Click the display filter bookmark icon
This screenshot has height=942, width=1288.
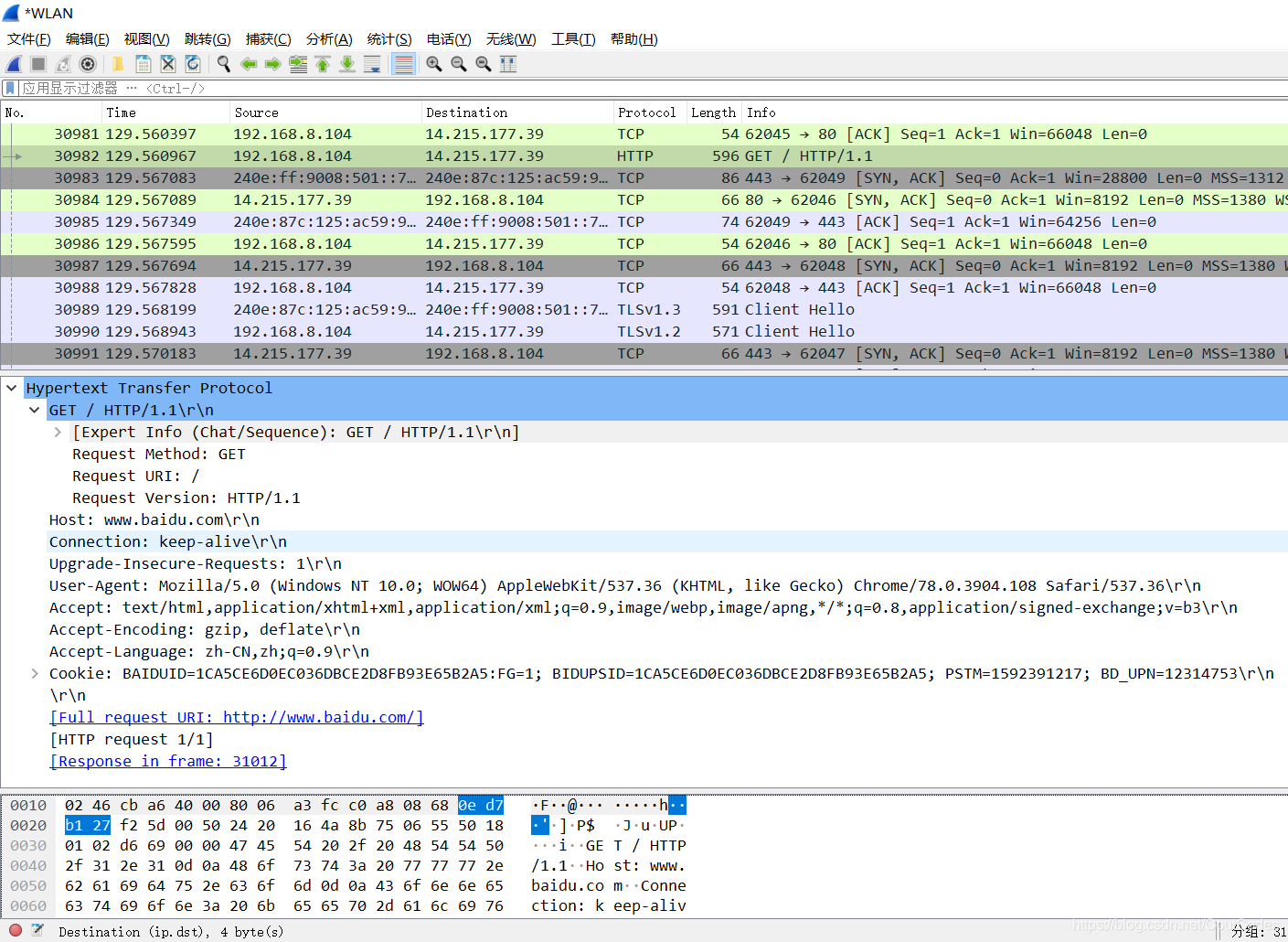pos(10,88)
